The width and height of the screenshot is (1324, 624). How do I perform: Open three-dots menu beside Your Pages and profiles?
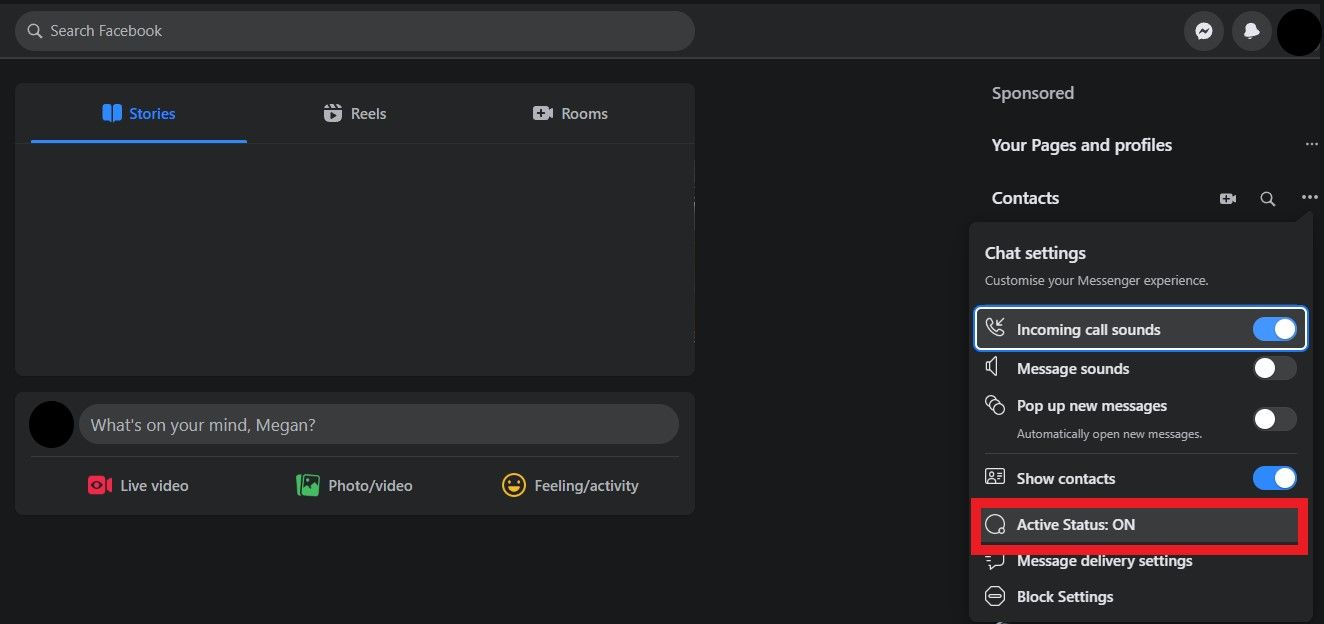[x=1312, y=145]
